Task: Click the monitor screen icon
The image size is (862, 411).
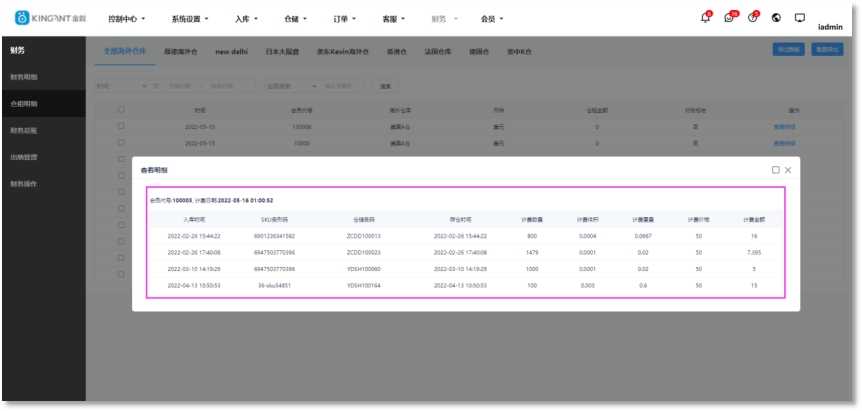Action: 799,18
